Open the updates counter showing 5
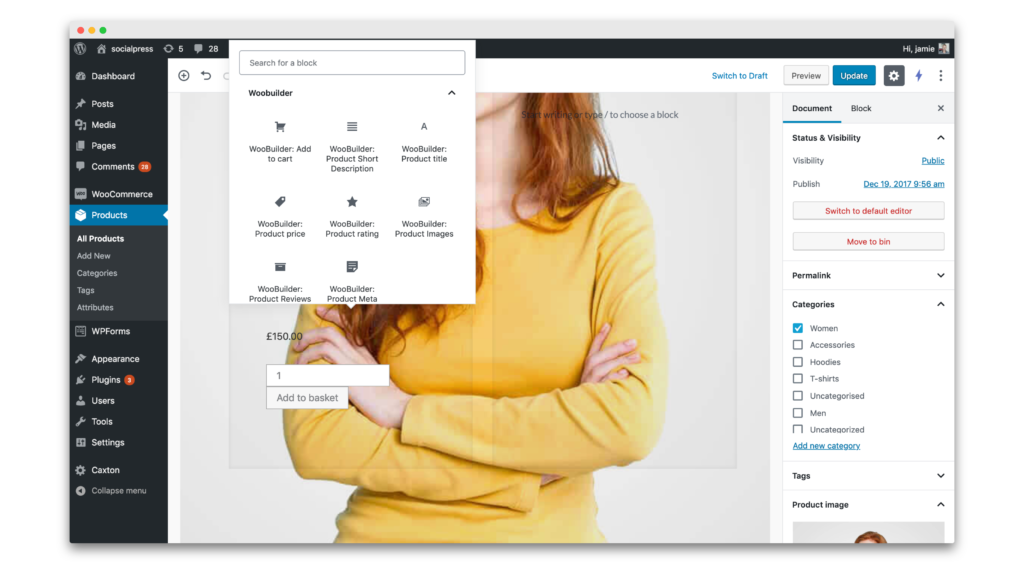 [174, 48]
